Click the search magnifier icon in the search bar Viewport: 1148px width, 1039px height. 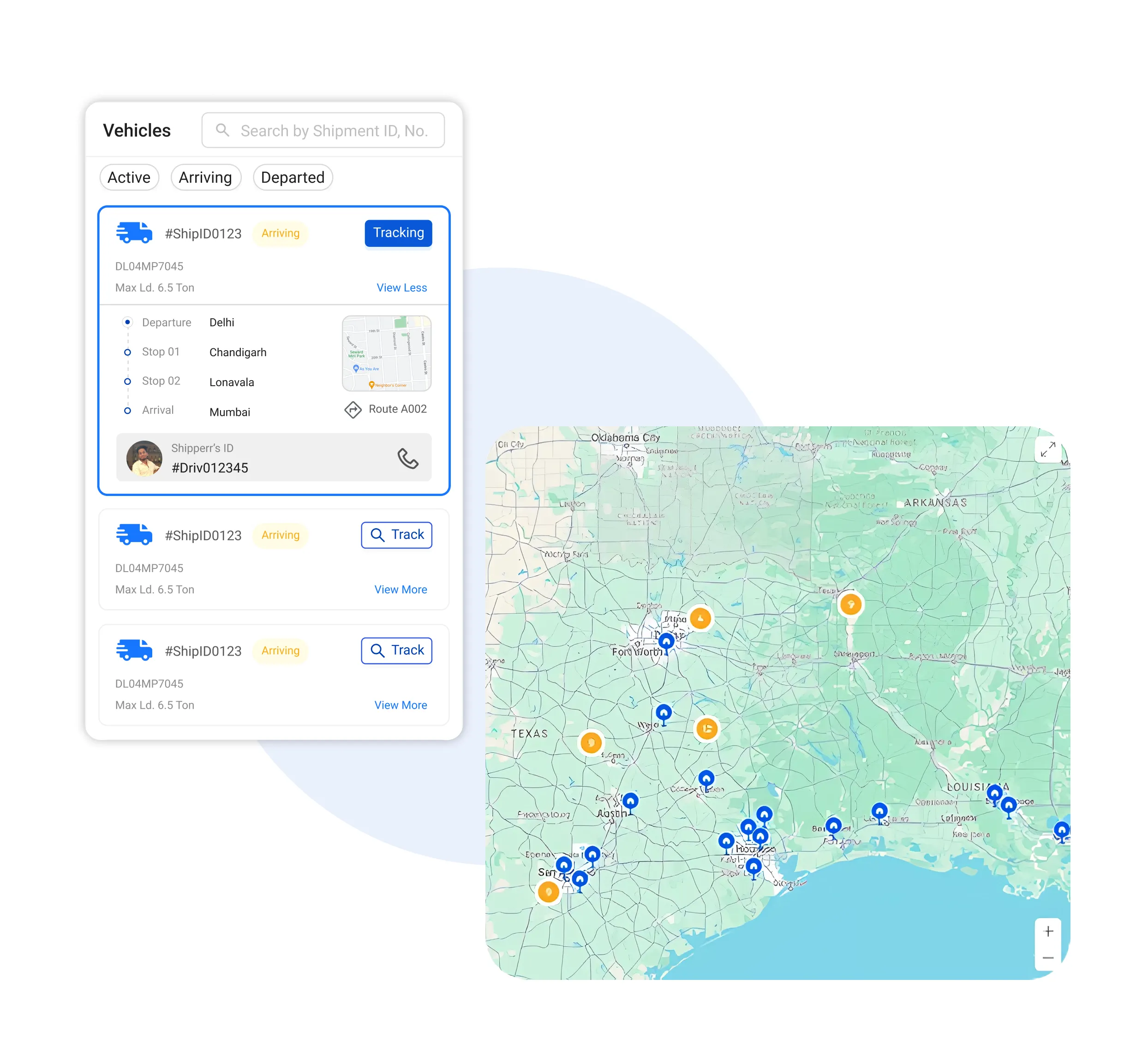click(223, 130)
